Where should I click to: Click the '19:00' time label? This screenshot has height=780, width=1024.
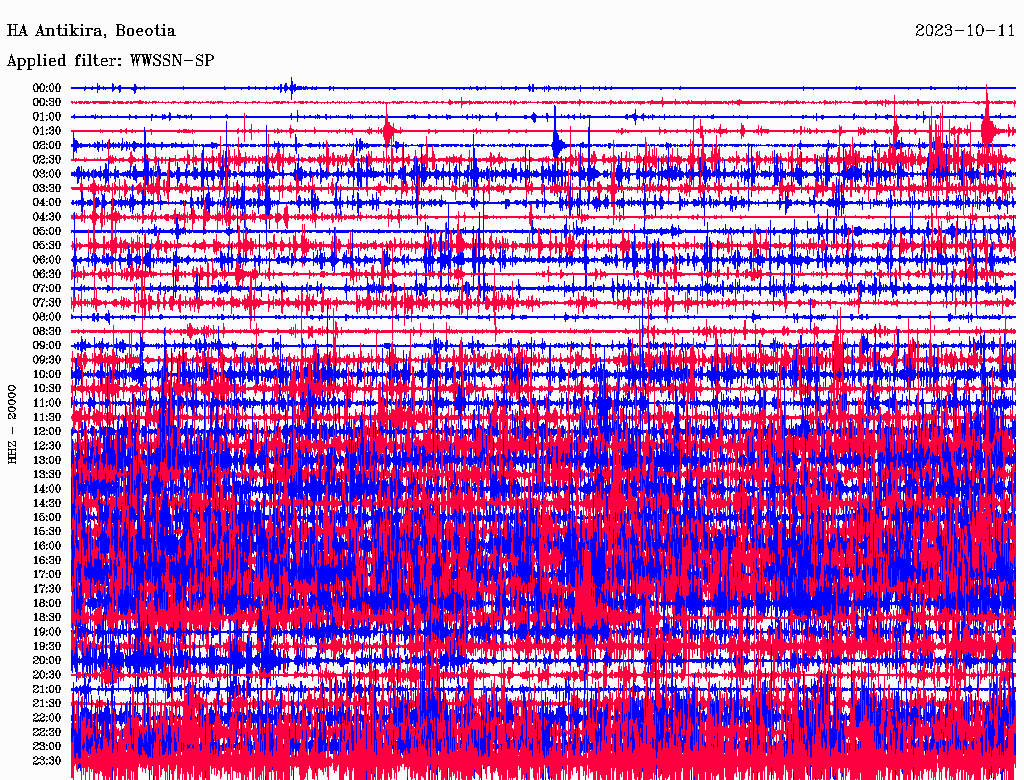47,632
